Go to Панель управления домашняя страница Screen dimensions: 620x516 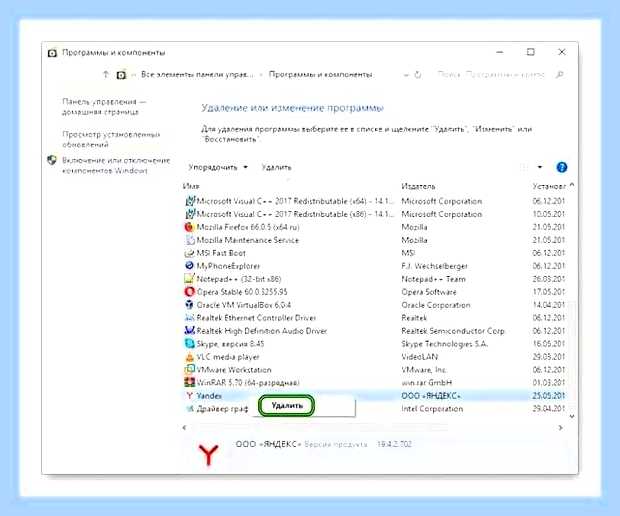tap(104, 107)
